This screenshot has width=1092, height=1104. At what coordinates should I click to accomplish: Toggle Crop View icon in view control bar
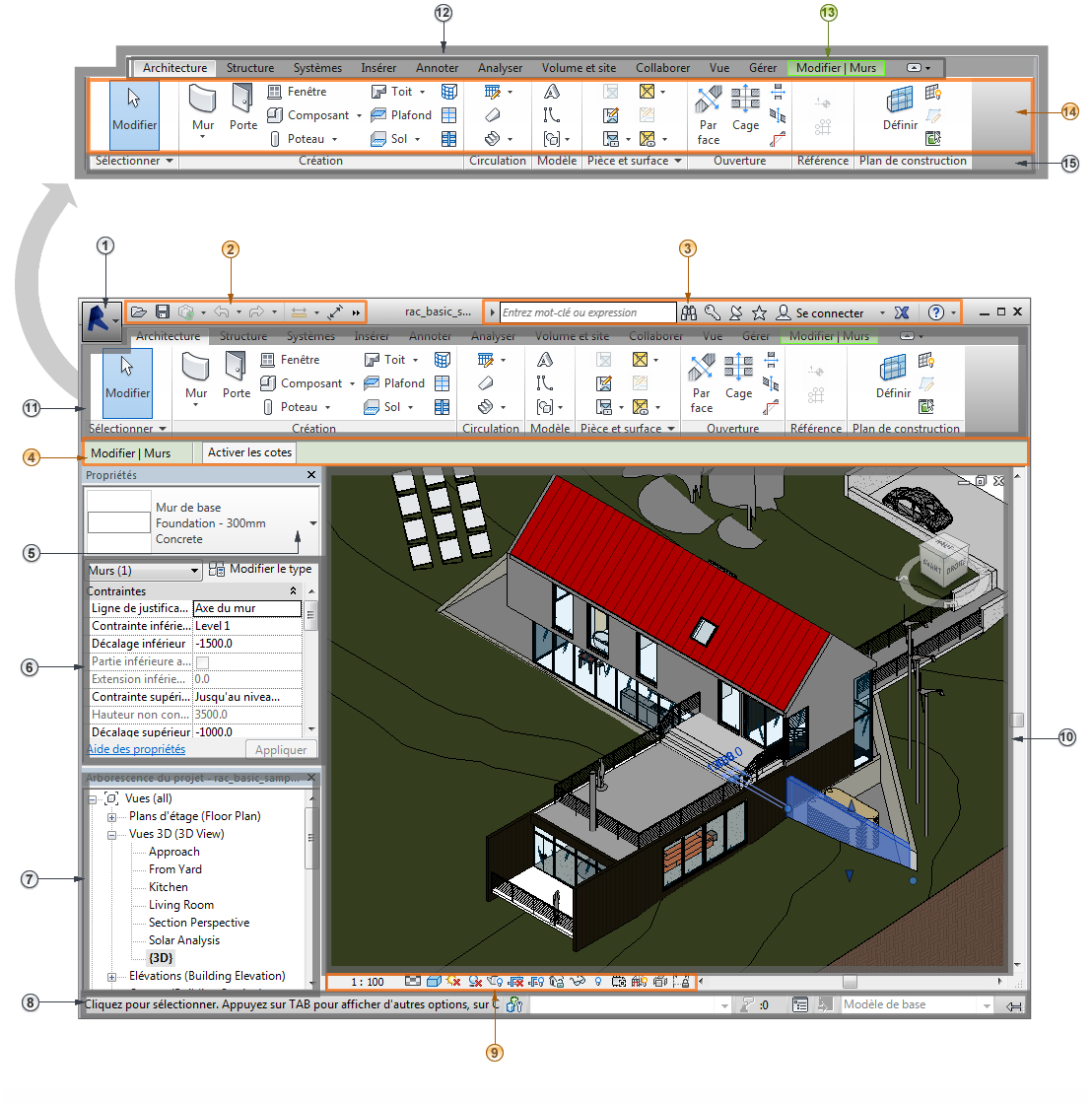pyautogui.click(x=516, y=982)
